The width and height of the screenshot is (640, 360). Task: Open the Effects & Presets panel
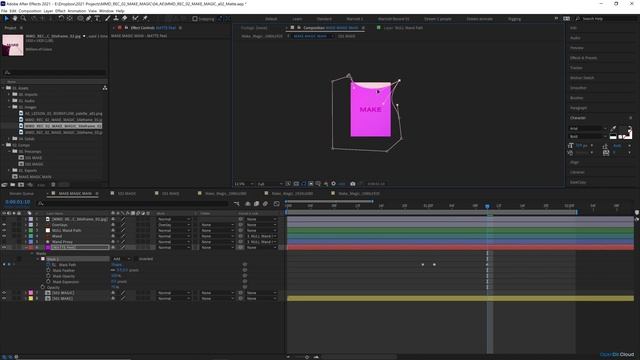pos(583,58)
